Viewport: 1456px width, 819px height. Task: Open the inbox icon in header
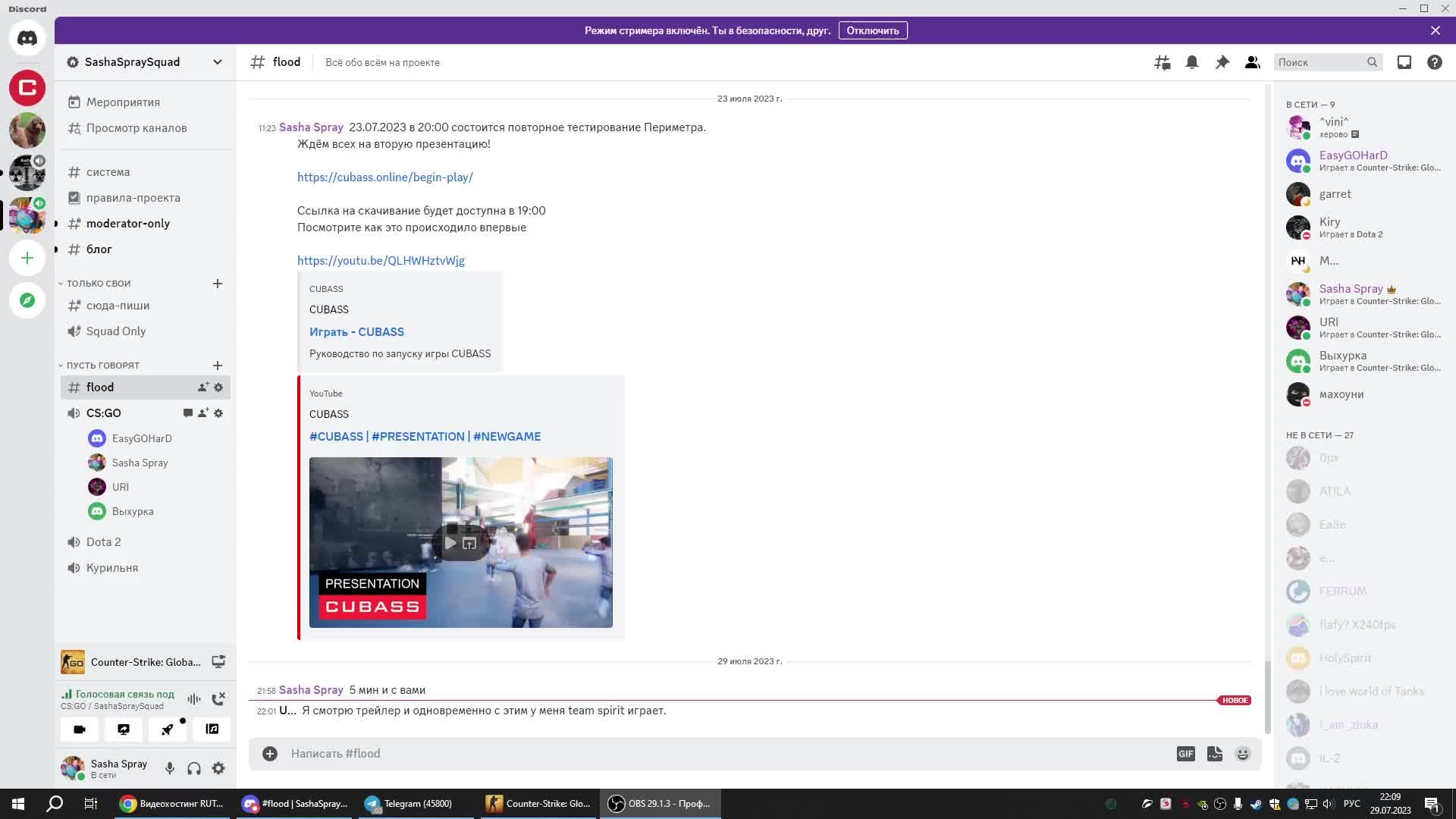click(1404, 62)
